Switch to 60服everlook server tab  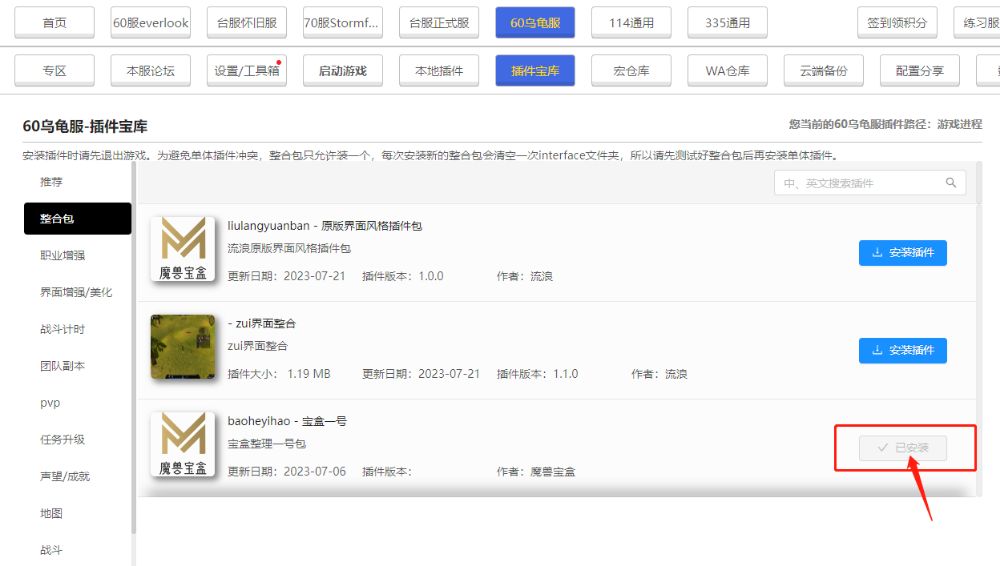click(151, 23)
